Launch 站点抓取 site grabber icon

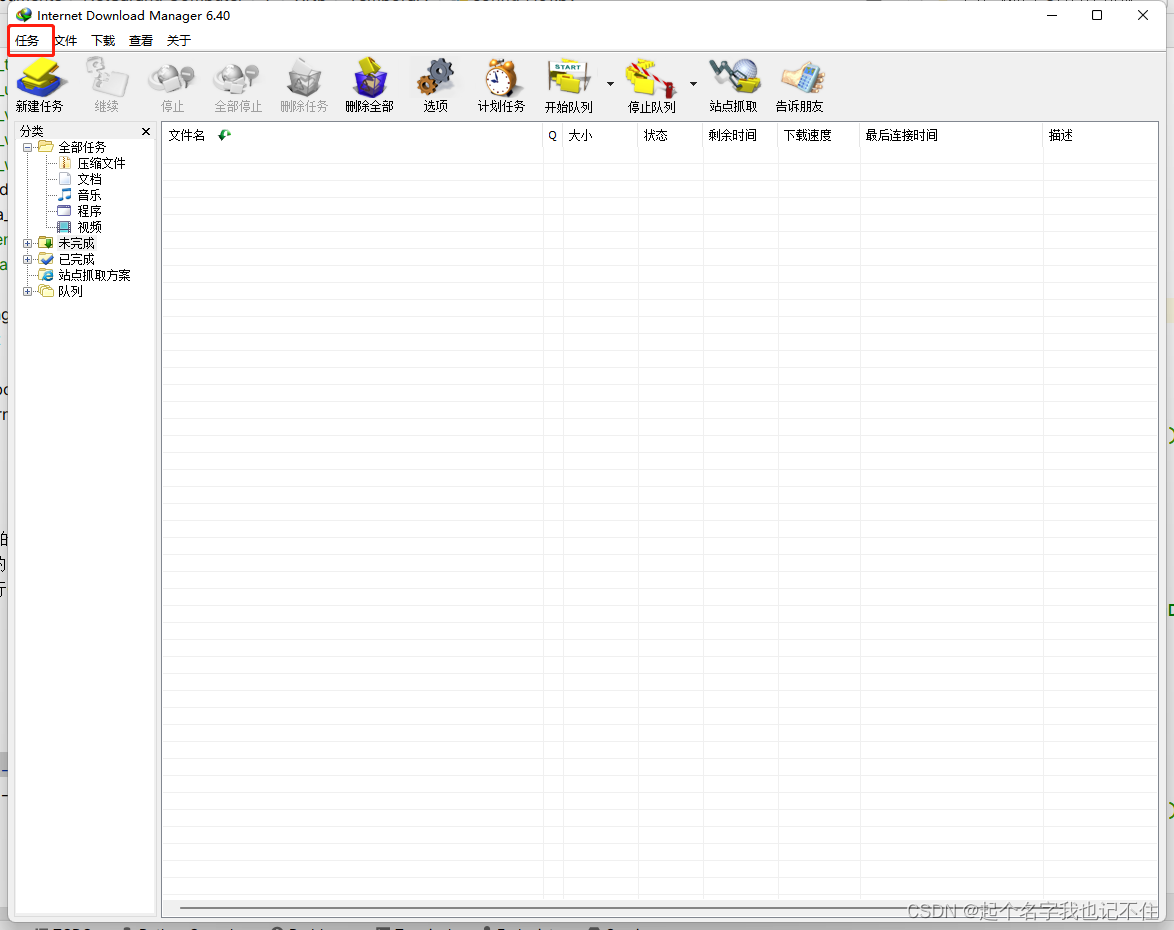point(734,77)
